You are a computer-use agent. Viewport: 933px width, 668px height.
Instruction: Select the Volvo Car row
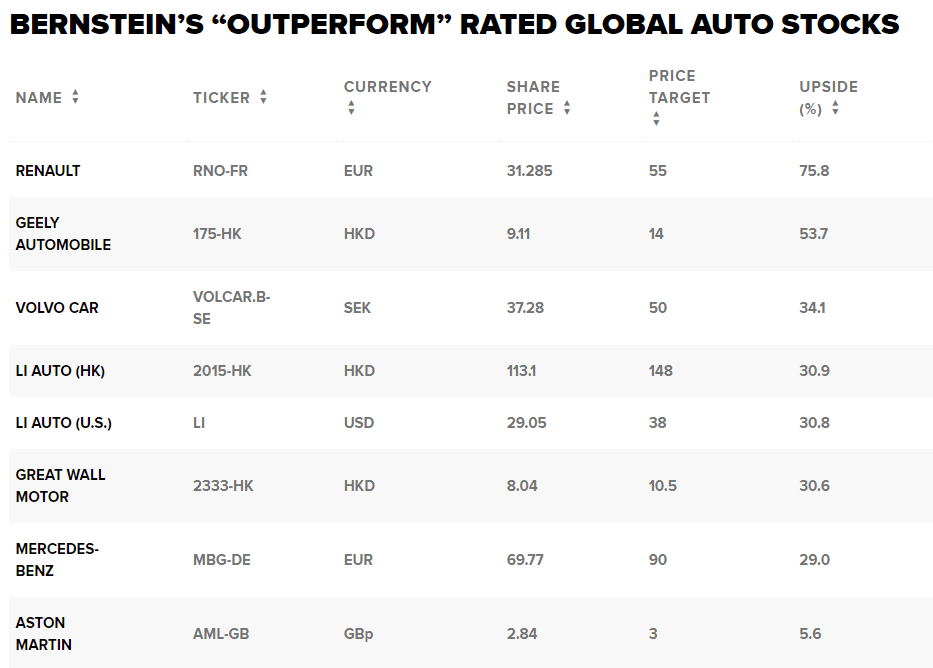[x=470, y=308]
